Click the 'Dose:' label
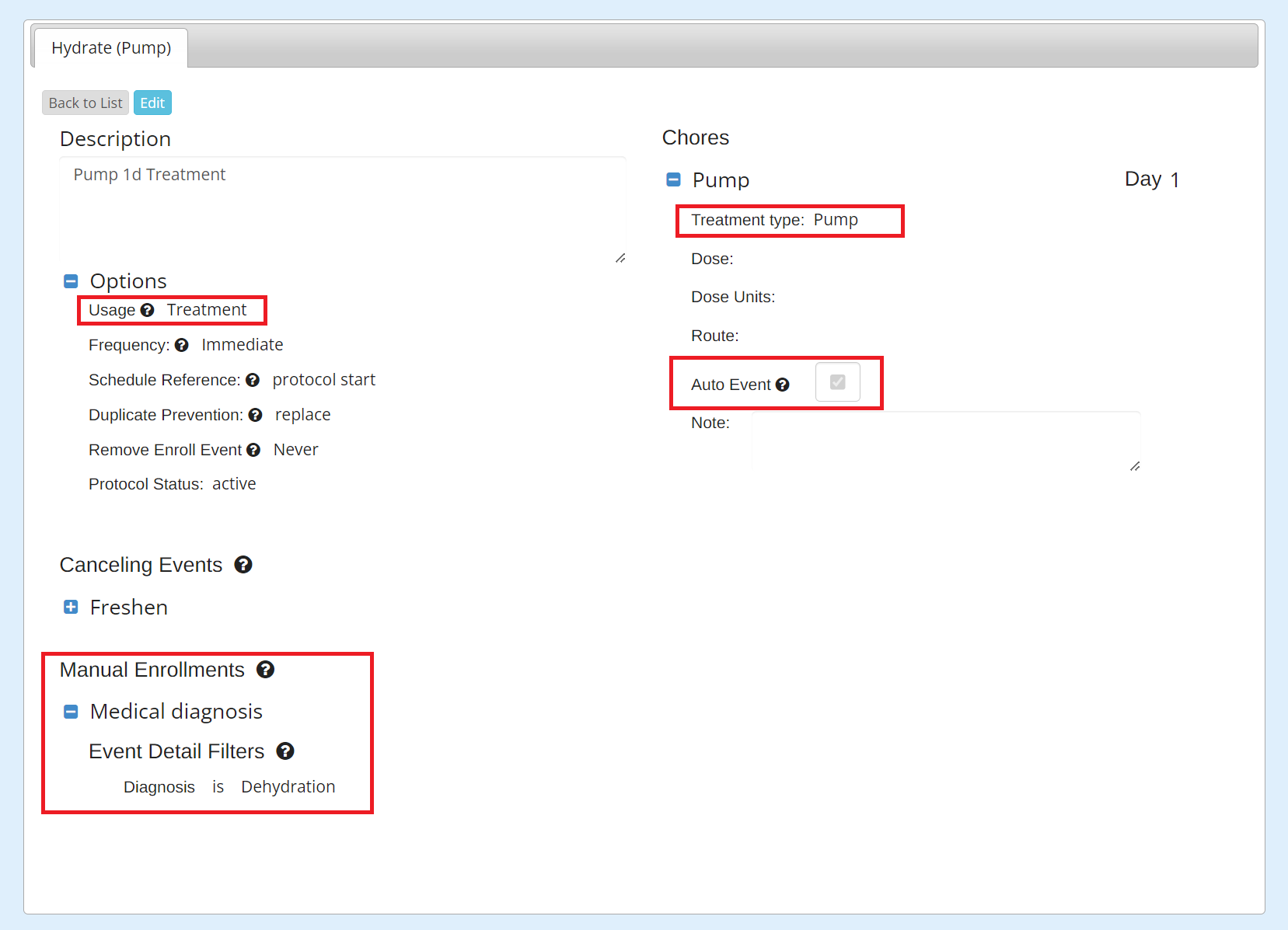 pos(712,259)
